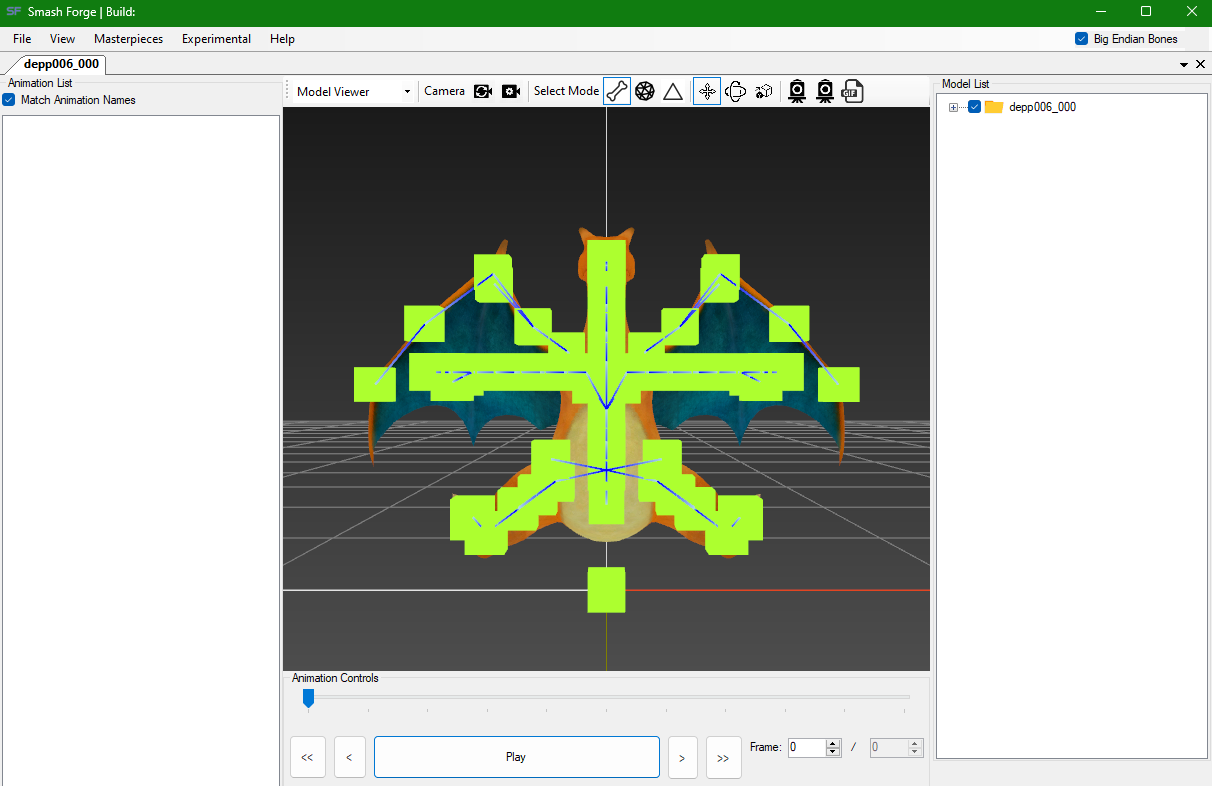Click the depp006_000 folder icon
Viewport: 1212px width, 786px height.
[994, 107]
